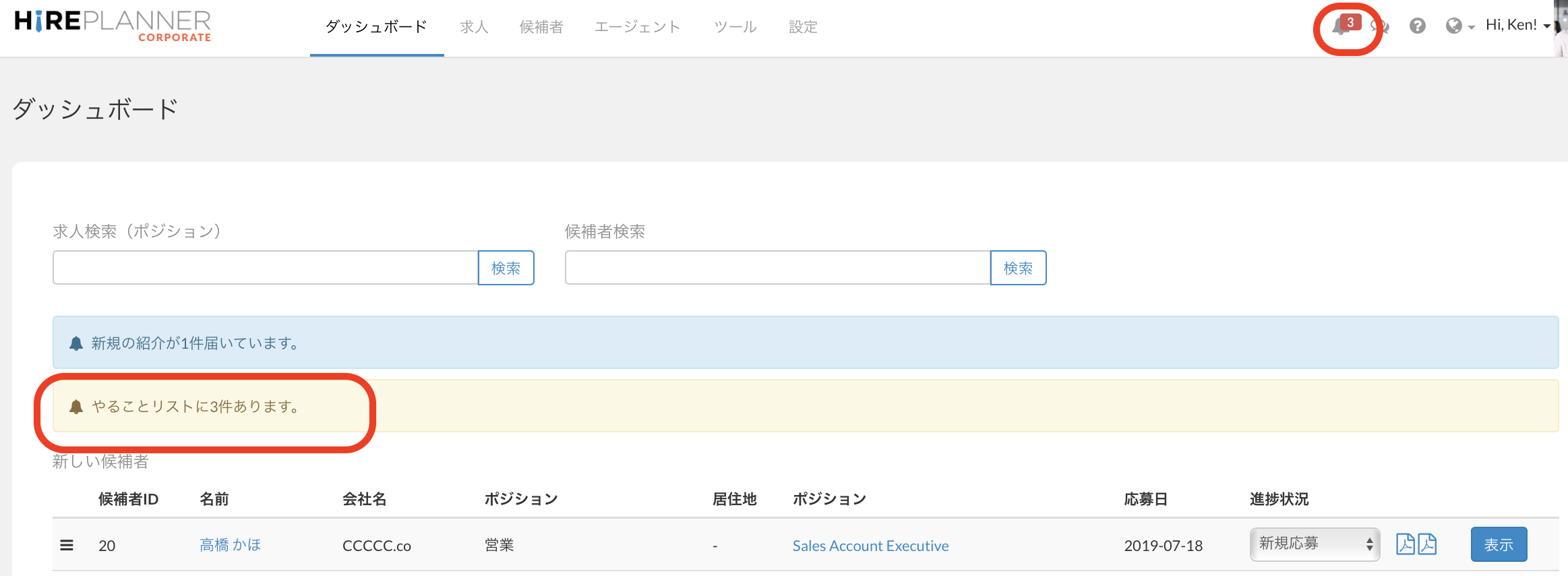
Task: Open the Sales Account Executive position link
Action: [870, 546]
